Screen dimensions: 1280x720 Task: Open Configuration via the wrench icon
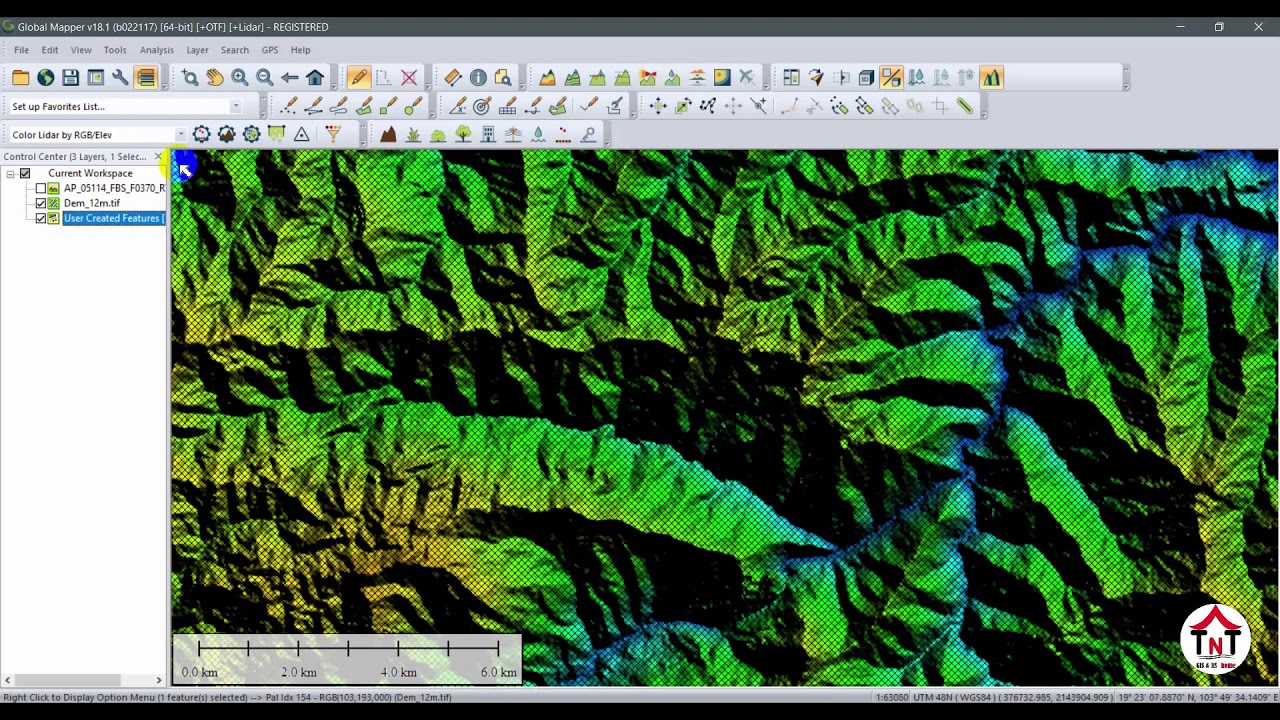click(120, 78)
